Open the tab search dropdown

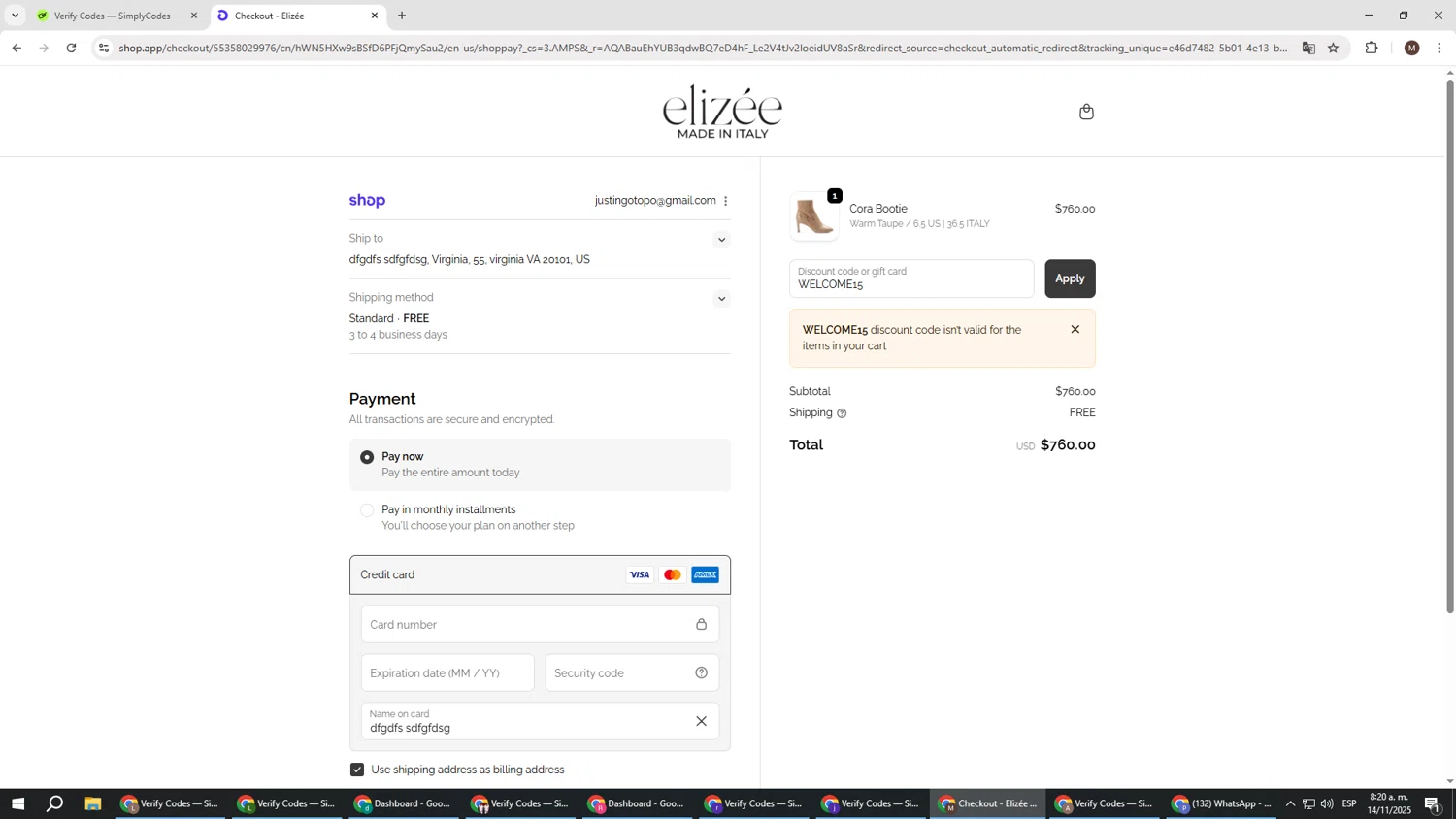pyautogui.click(x=15, y=16)
